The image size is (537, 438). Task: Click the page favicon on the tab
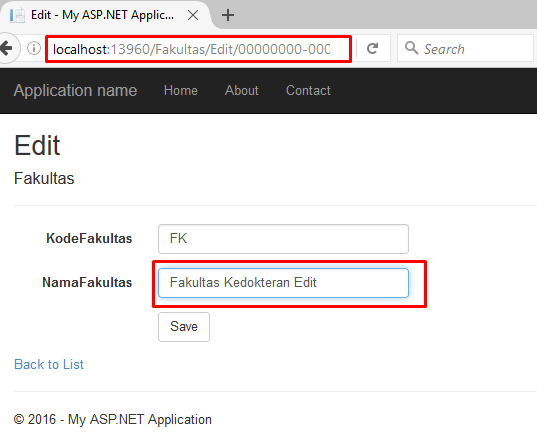pos(17,15)
